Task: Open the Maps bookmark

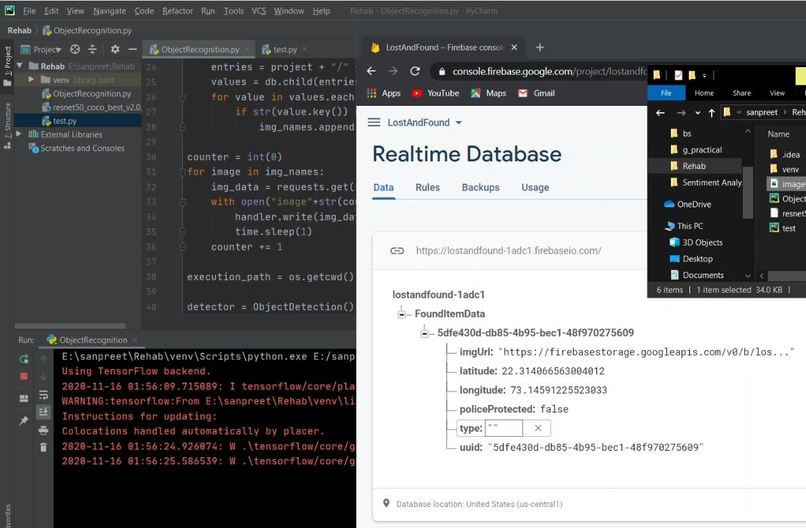Action: coord(489,93)
